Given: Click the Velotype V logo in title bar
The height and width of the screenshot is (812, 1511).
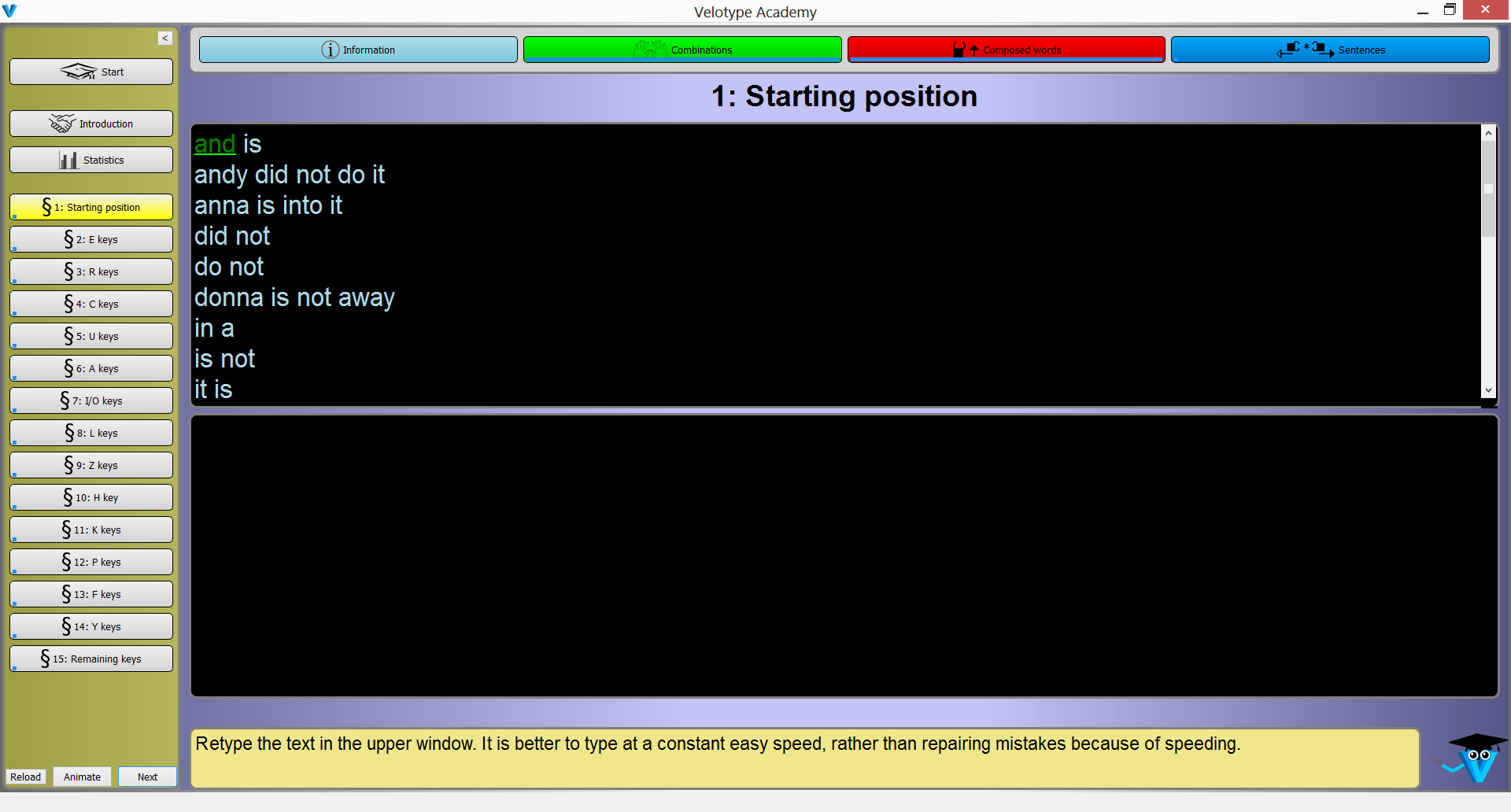Looking at the screenshot, I should (x=9, y=10).
